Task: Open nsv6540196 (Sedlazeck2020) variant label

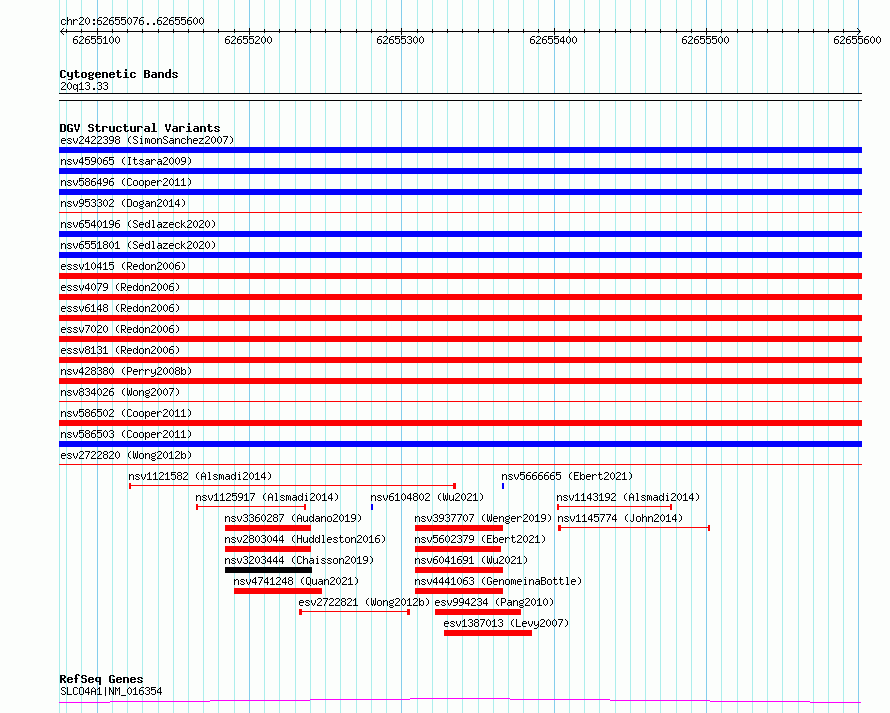Action: pos(138,224)
